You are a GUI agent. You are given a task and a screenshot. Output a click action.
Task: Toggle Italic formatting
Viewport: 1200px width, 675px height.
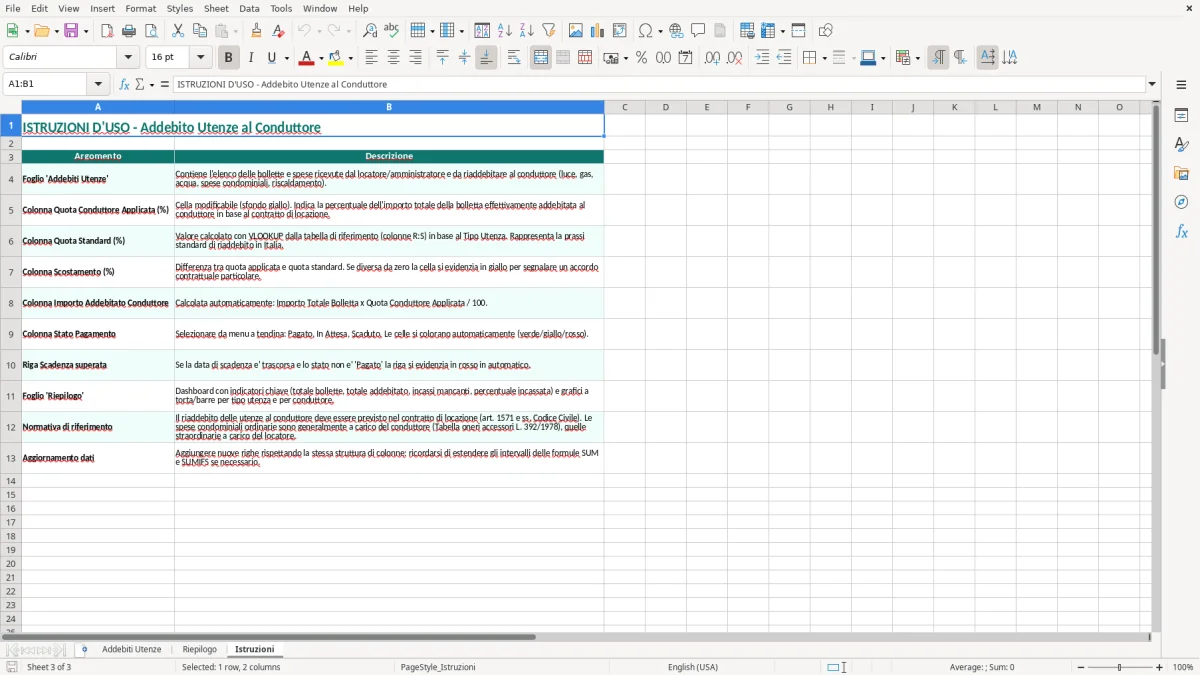(250, 58)
